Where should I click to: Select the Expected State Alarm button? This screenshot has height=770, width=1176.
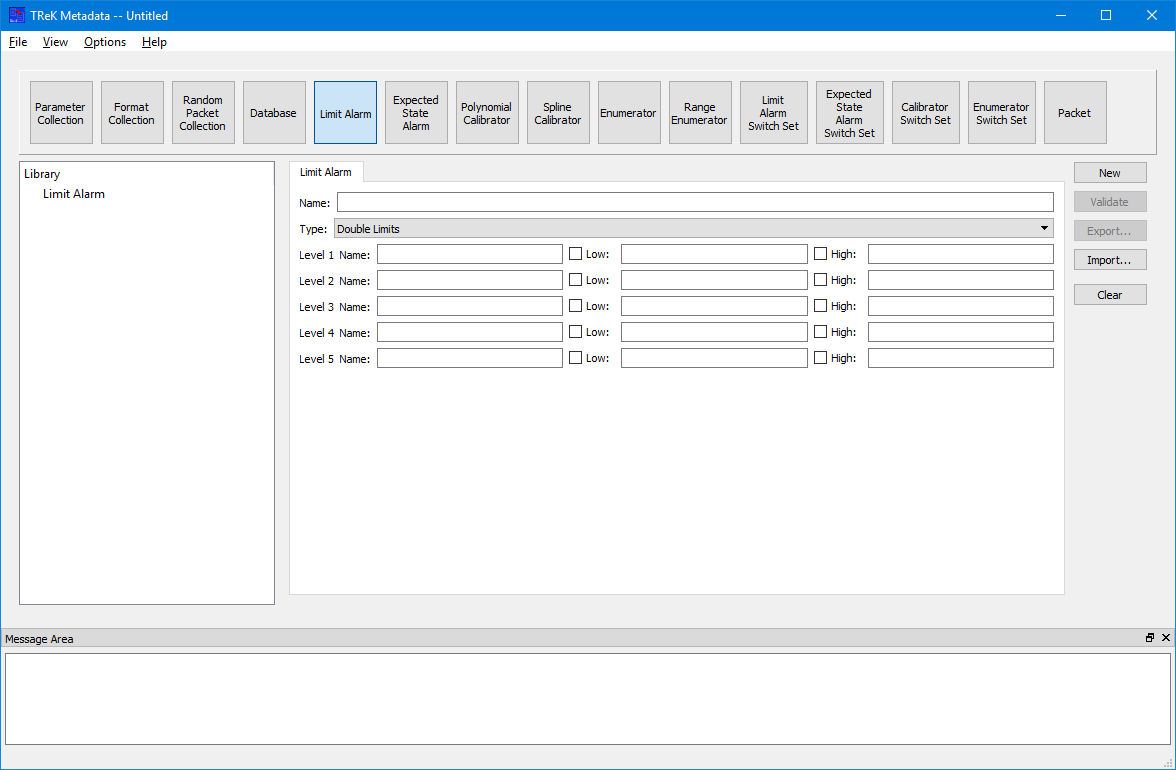coord(416,113)
